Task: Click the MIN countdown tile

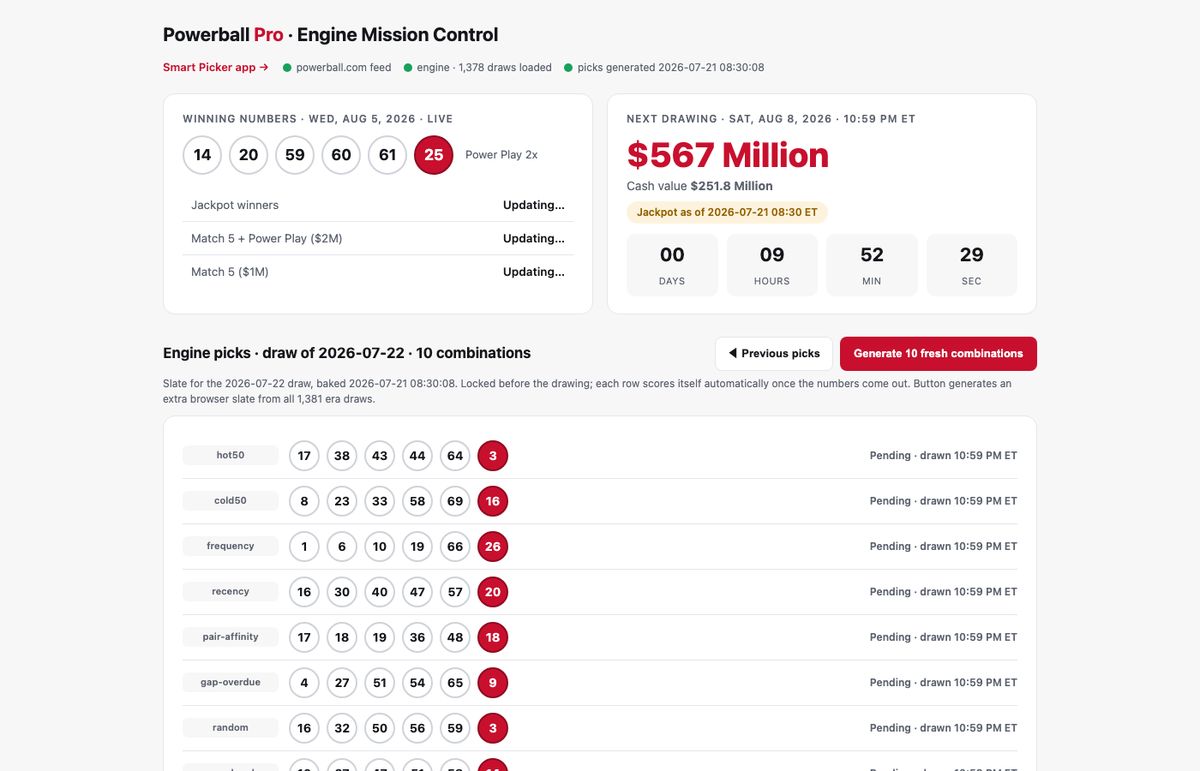Action: [872, 265]
